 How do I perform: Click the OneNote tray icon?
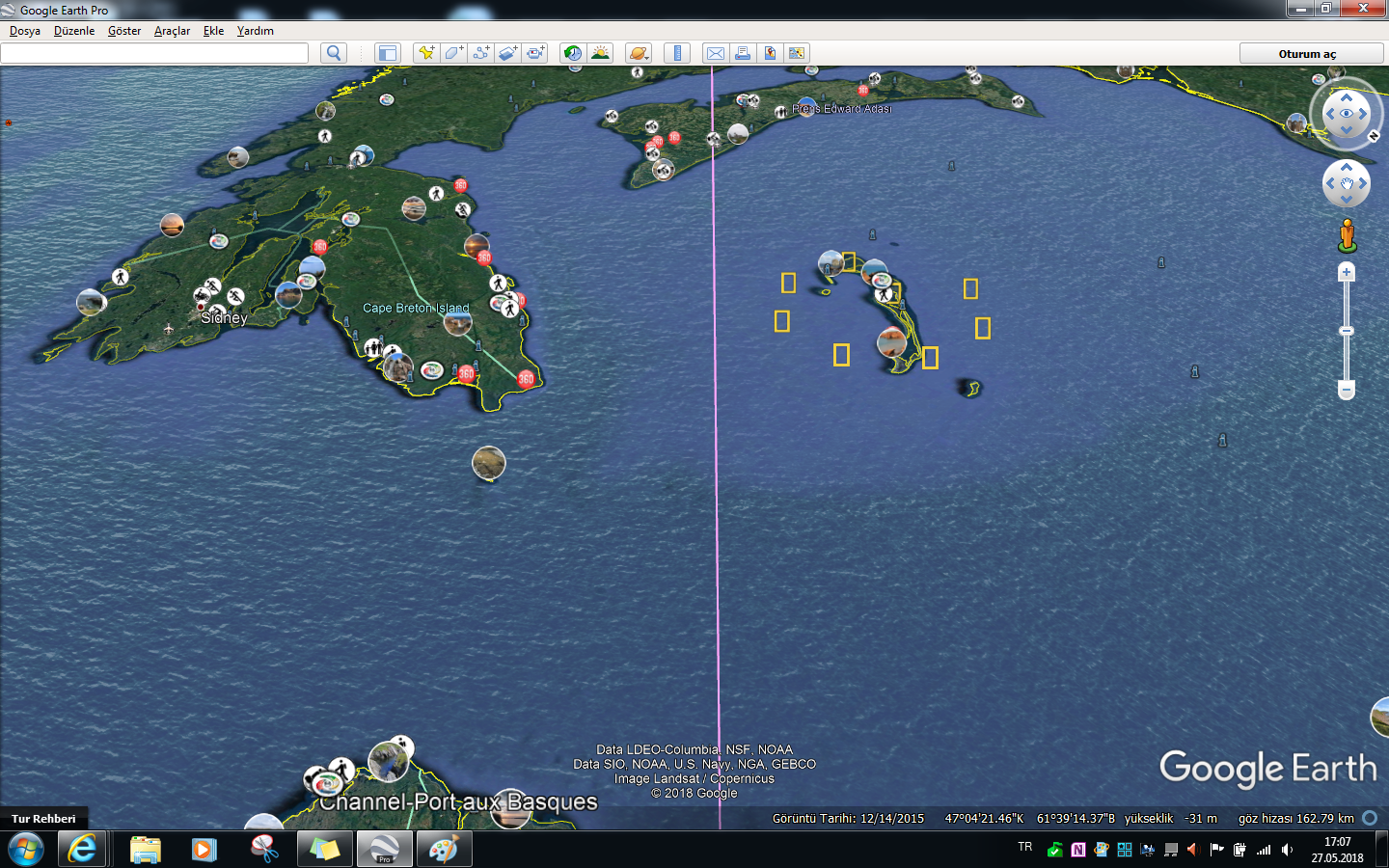tap(1078, 850)
